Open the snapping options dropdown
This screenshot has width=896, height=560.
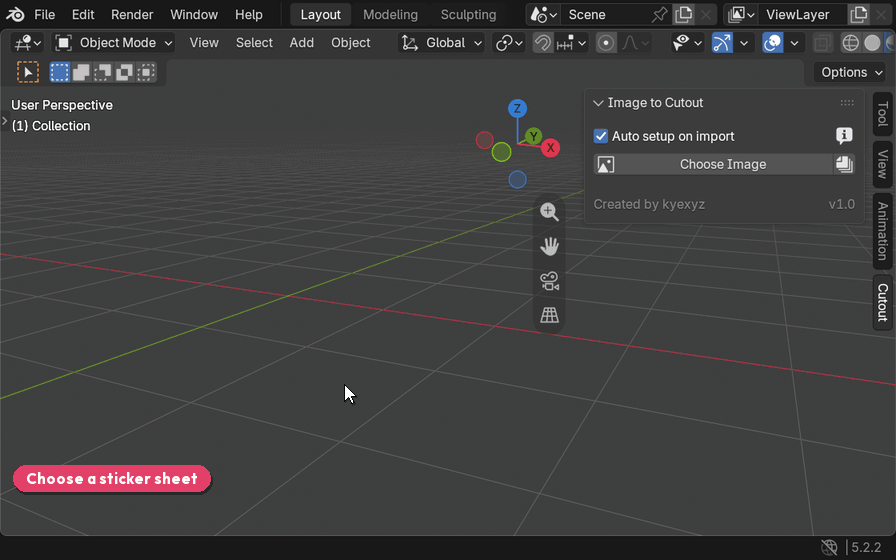click(571, 43)
